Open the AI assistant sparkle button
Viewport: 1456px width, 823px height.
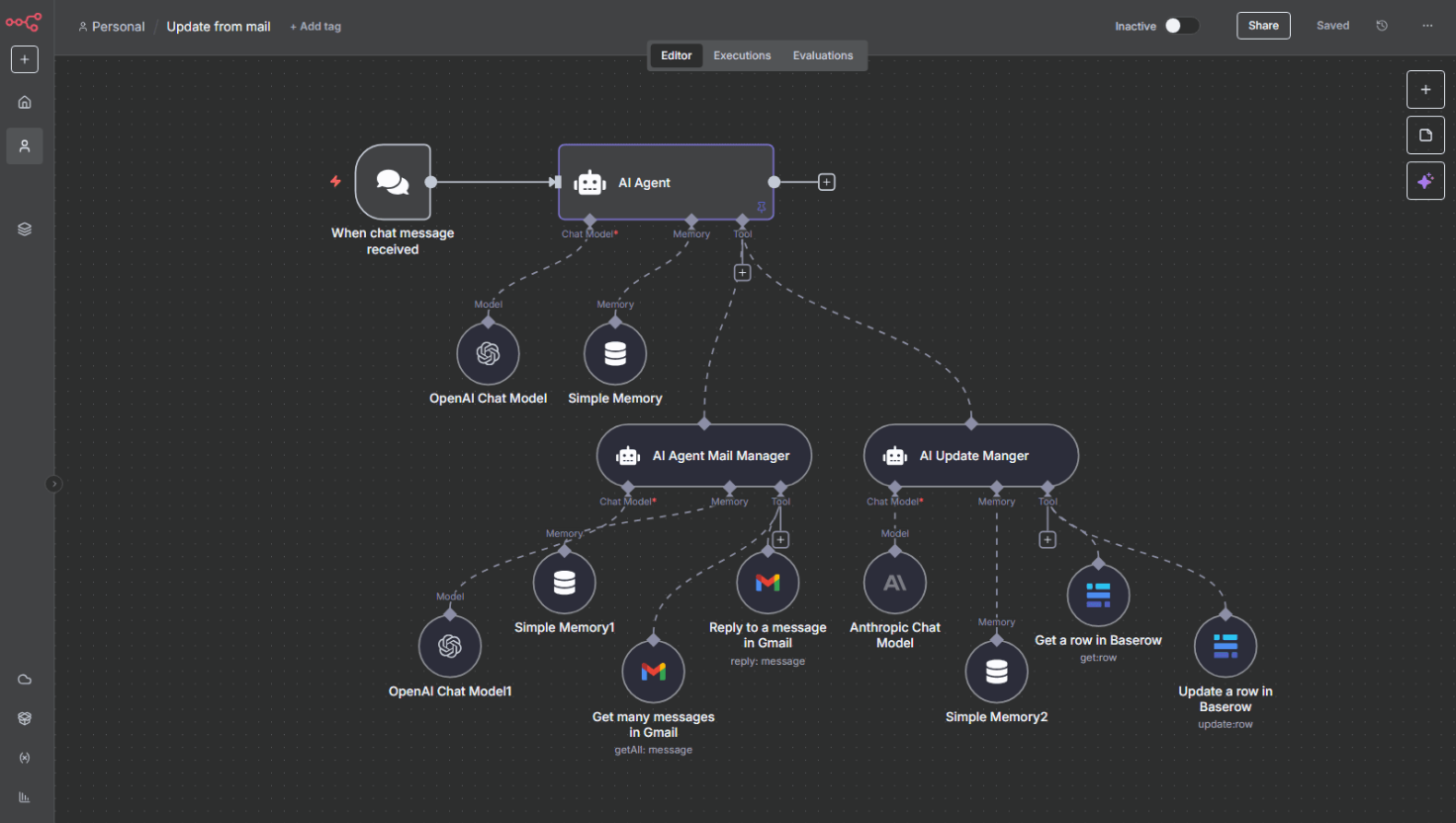[x=1425, y=181]
